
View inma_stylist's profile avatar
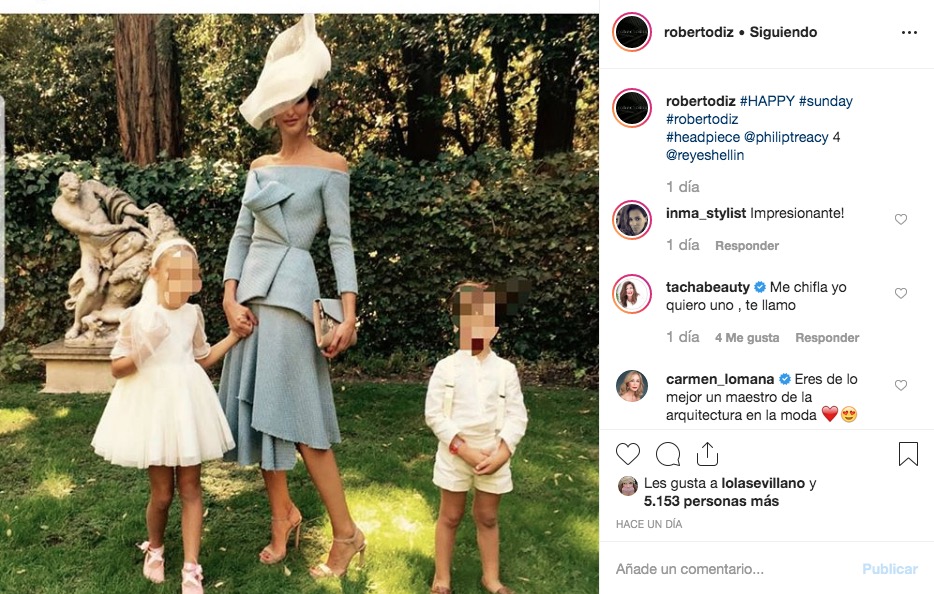632,220
